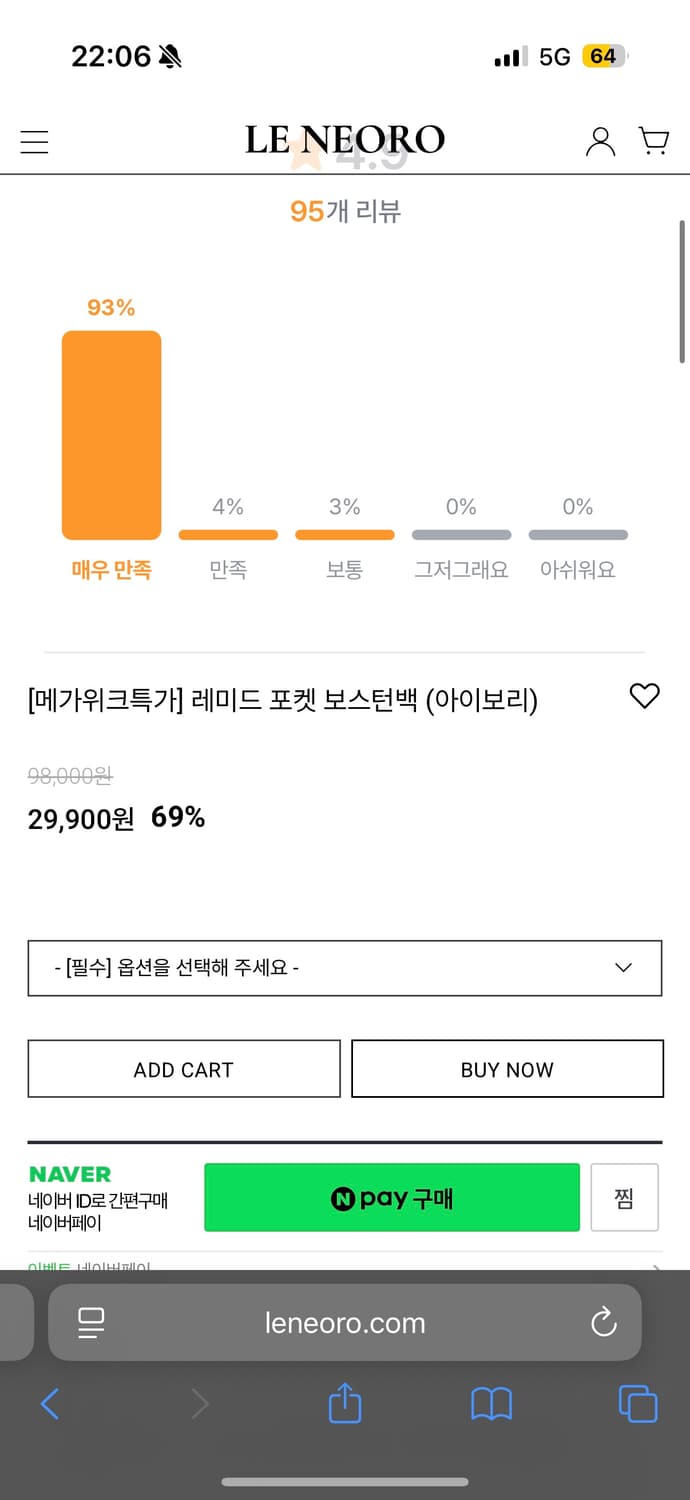Open the hamburger menu

(x=34, y=141)
